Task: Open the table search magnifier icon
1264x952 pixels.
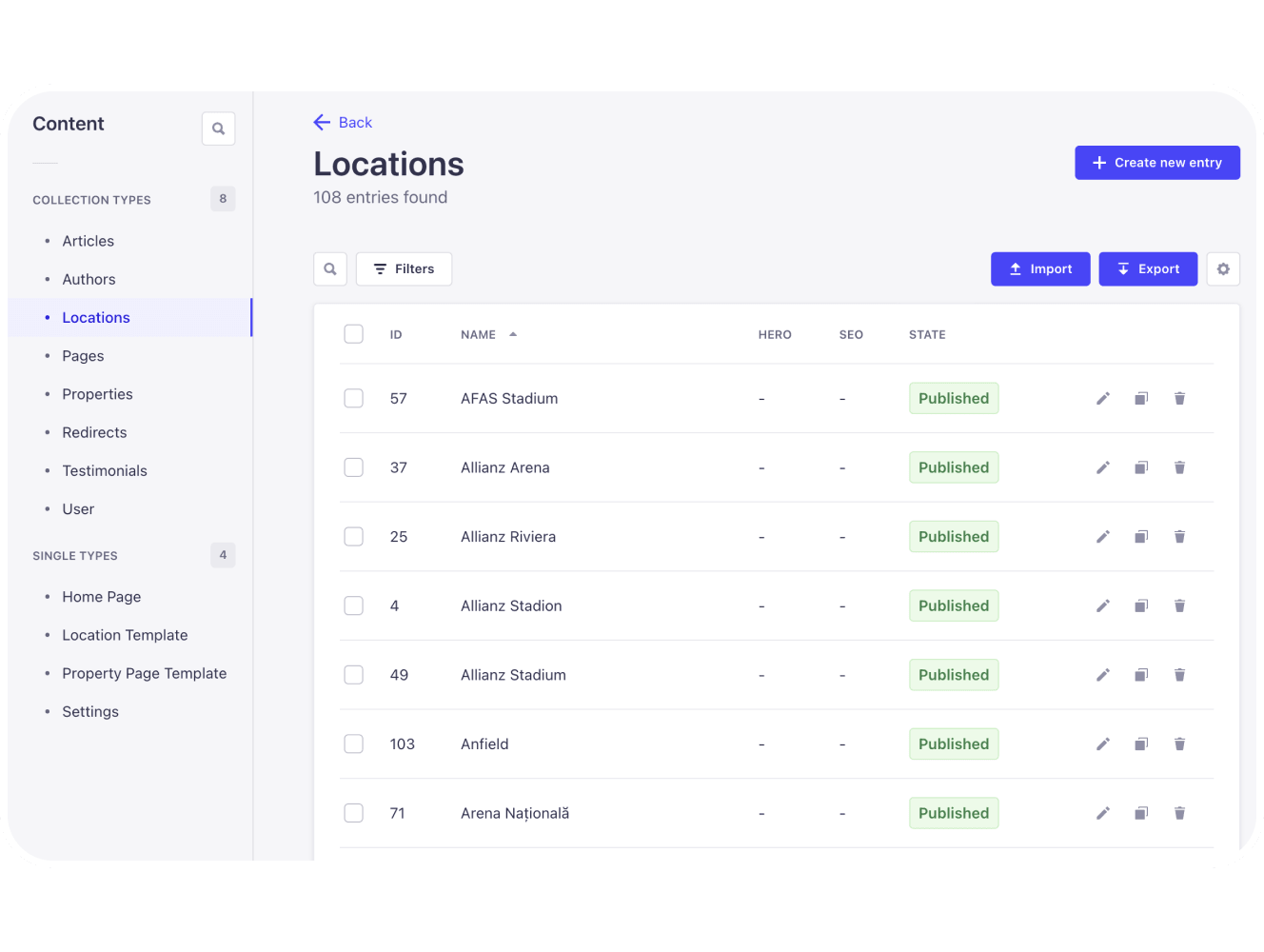Action: [329, 269]
